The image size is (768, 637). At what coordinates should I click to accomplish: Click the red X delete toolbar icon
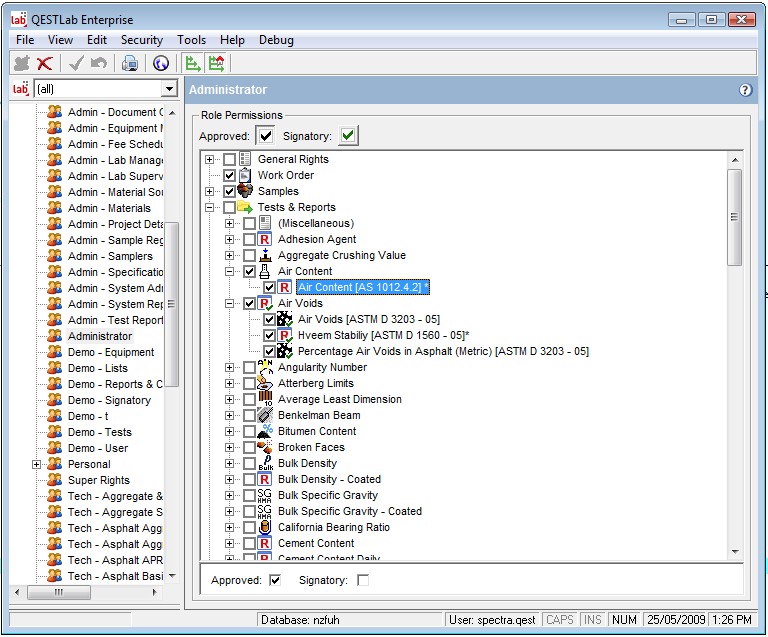click(45, 63)
